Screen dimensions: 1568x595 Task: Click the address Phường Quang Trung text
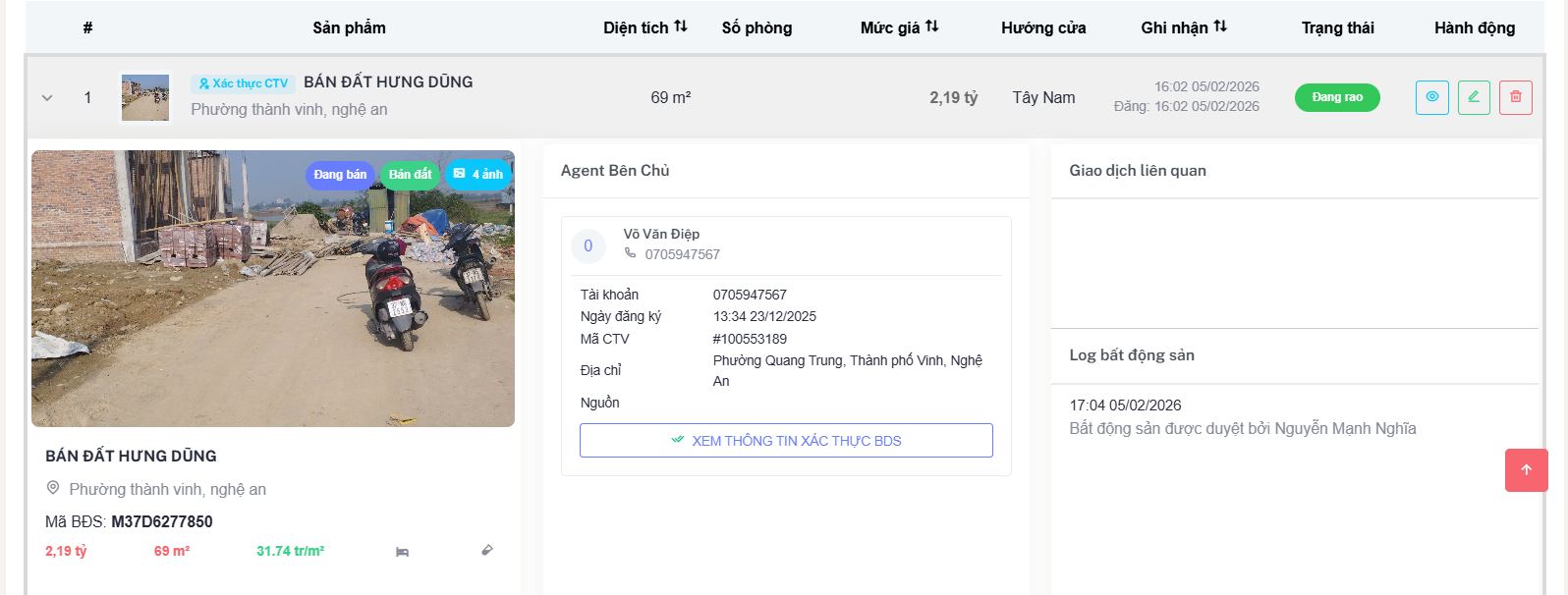pyautogui.click(x=848, y=370)
